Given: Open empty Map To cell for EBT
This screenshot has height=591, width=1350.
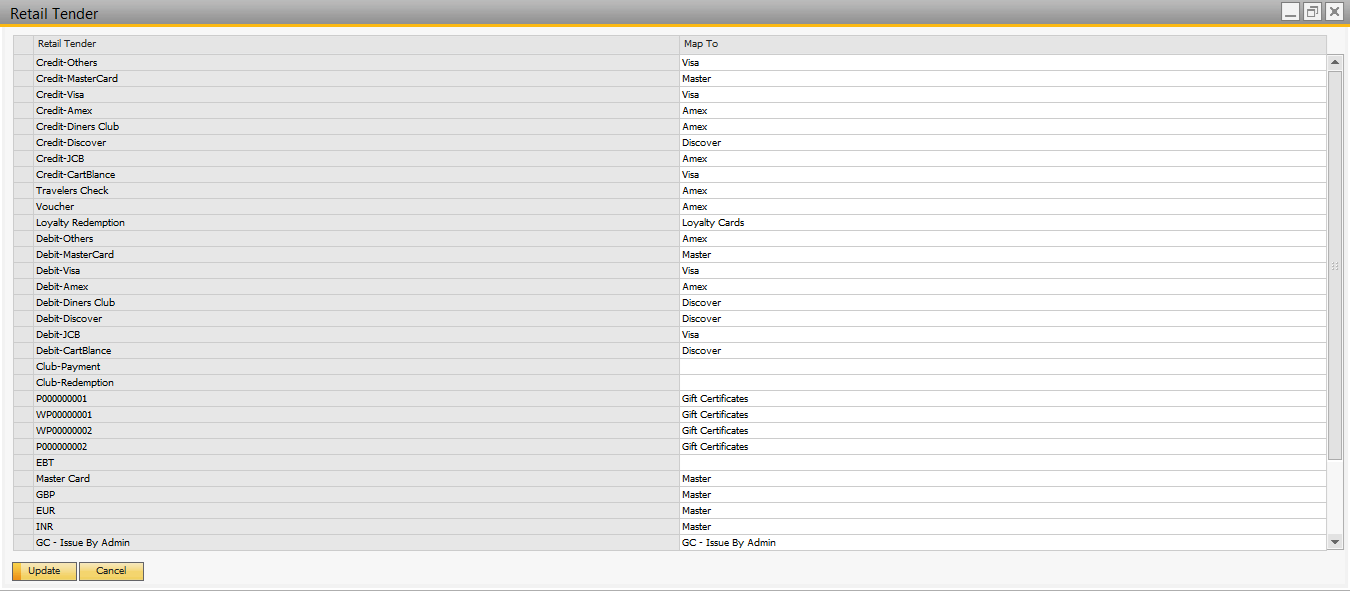Looking at the screenshot, I should click(x=1003, y=463).
